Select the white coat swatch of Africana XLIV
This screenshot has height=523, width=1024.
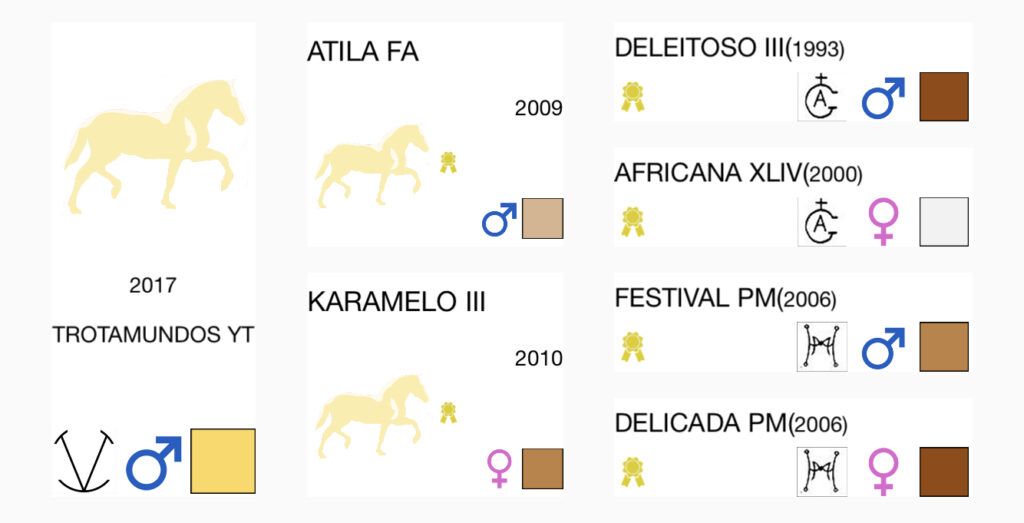[944, 222]
